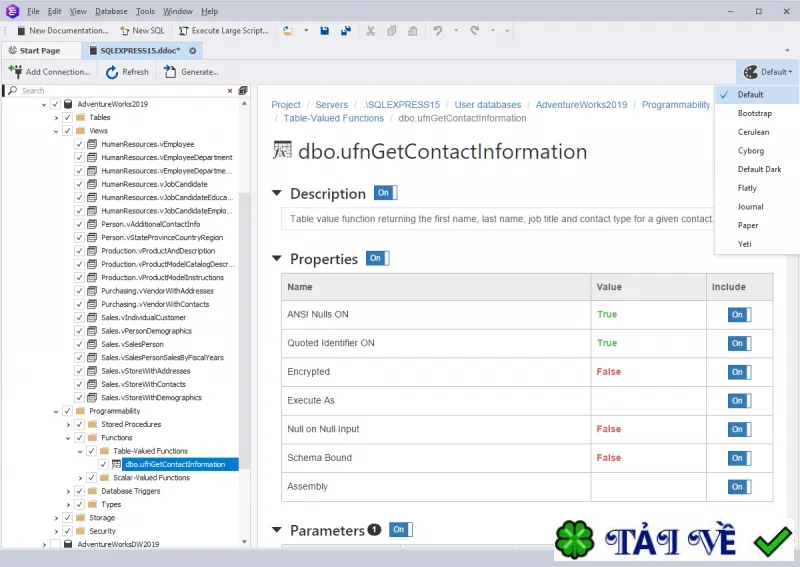Click the Cut scissors icon
The height and width of the screenshot is (567, 800).
pyautogui.click(x=370, y=31)
